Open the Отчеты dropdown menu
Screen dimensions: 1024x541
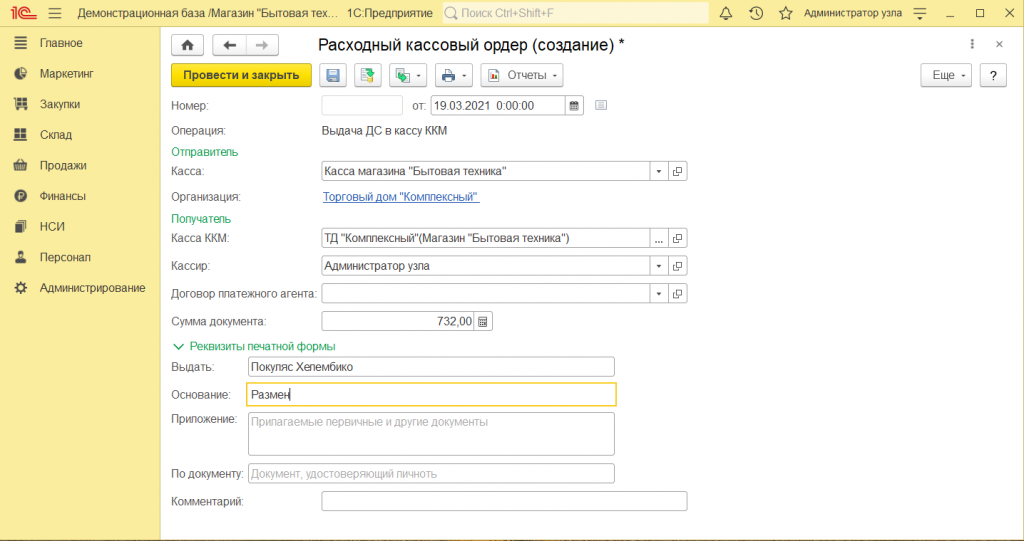[521, 75]
